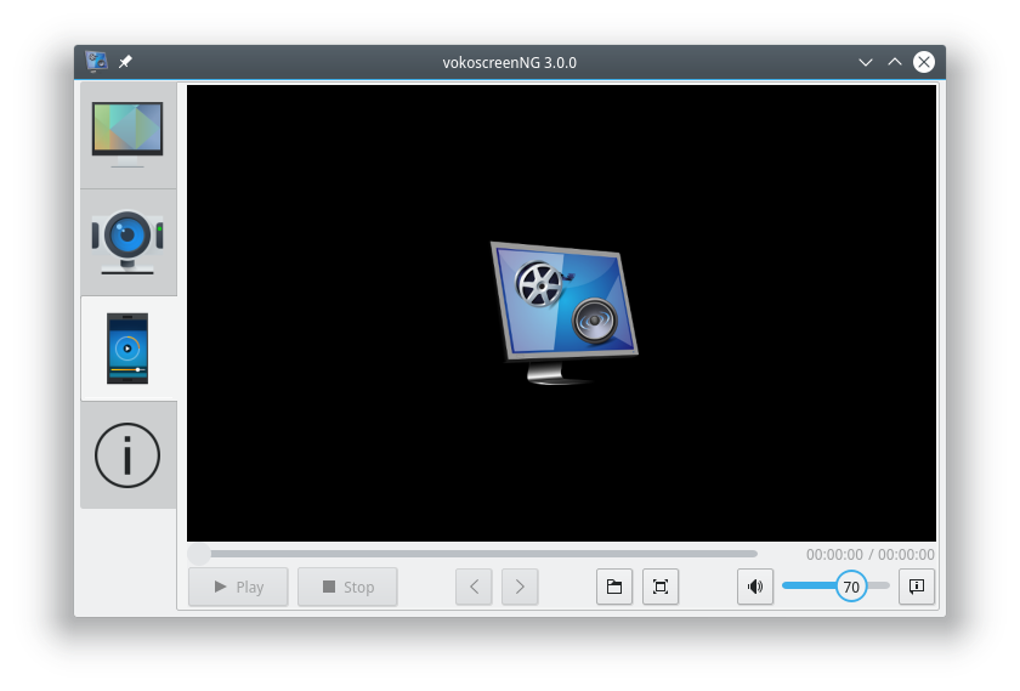Screen dimensions: 1020x691
Task: Click the bottom-right tooltip info icon
Action: click(x=915, y=587)
